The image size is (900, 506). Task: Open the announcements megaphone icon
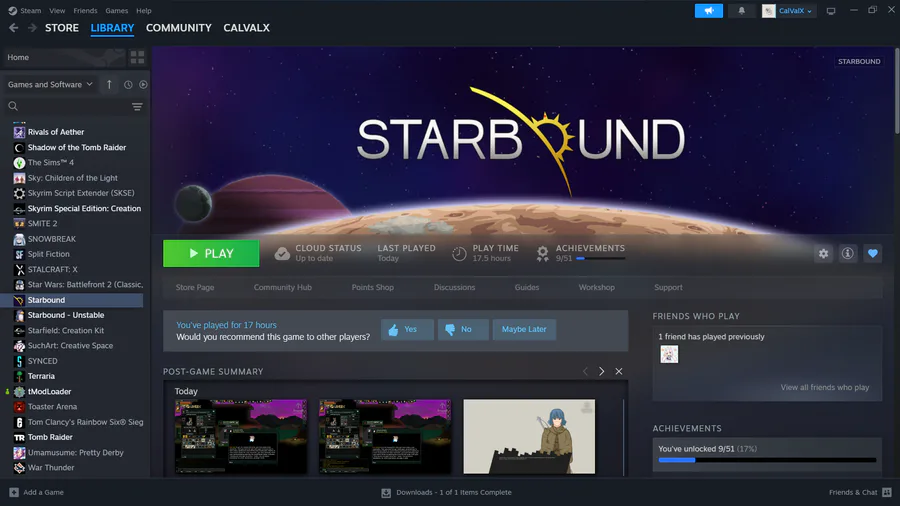(709, 10)
